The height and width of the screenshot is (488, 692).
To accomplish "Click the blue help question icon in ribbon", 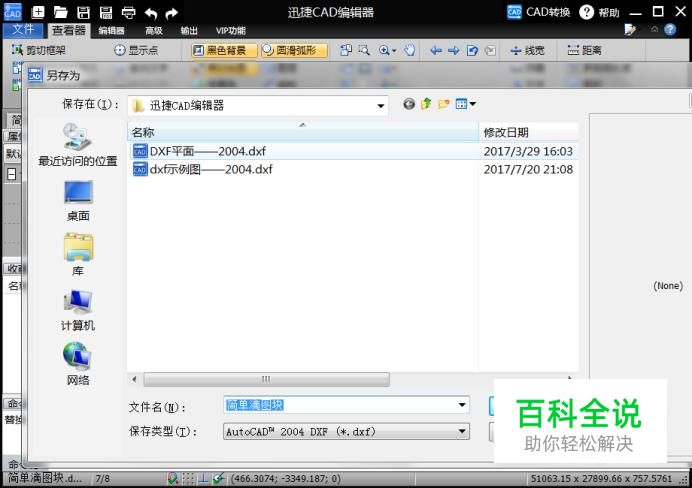I will [670, 30].
